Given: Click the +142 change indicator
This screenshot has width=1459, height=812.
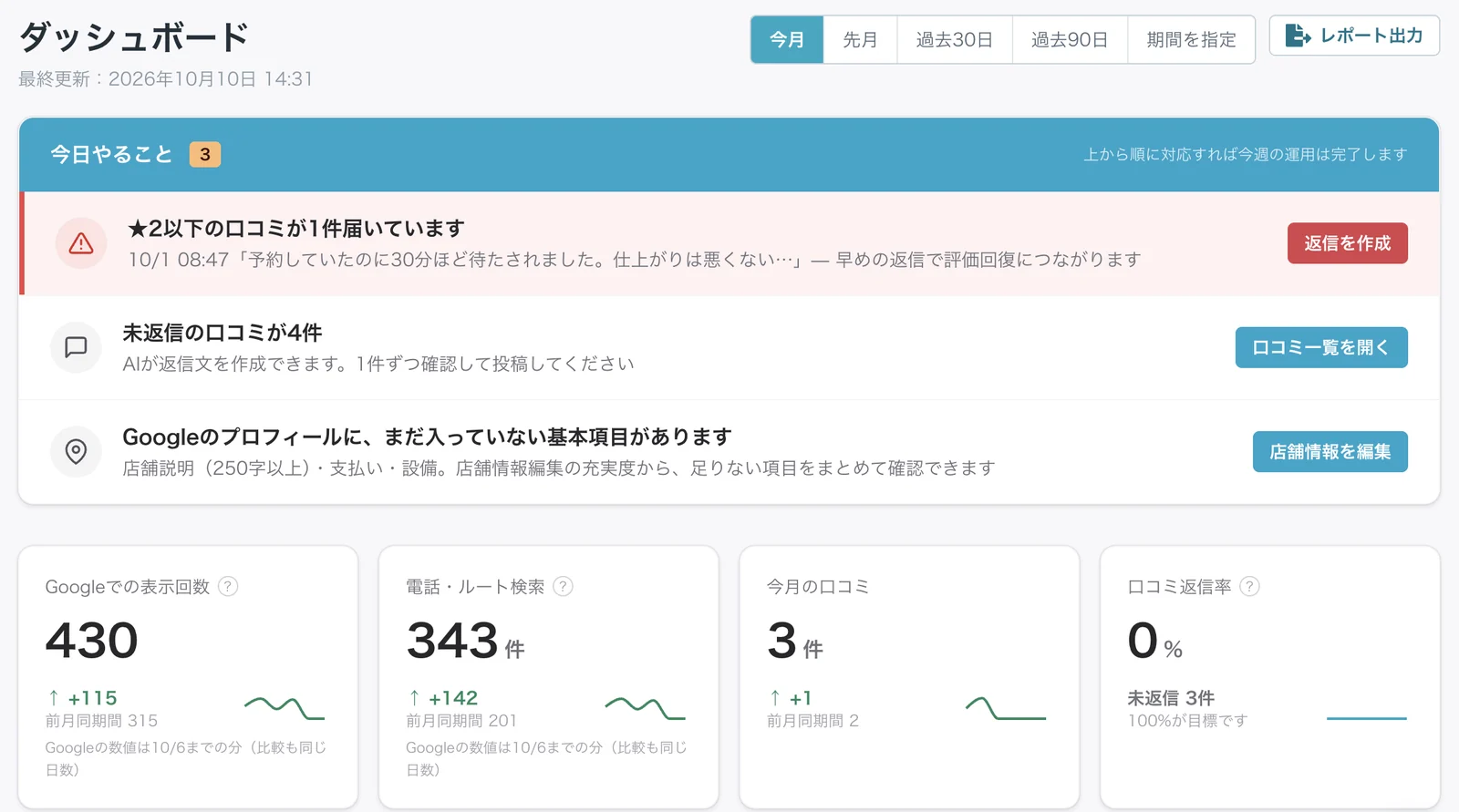Looking at the screenshot, I should [x=443, y=698].
